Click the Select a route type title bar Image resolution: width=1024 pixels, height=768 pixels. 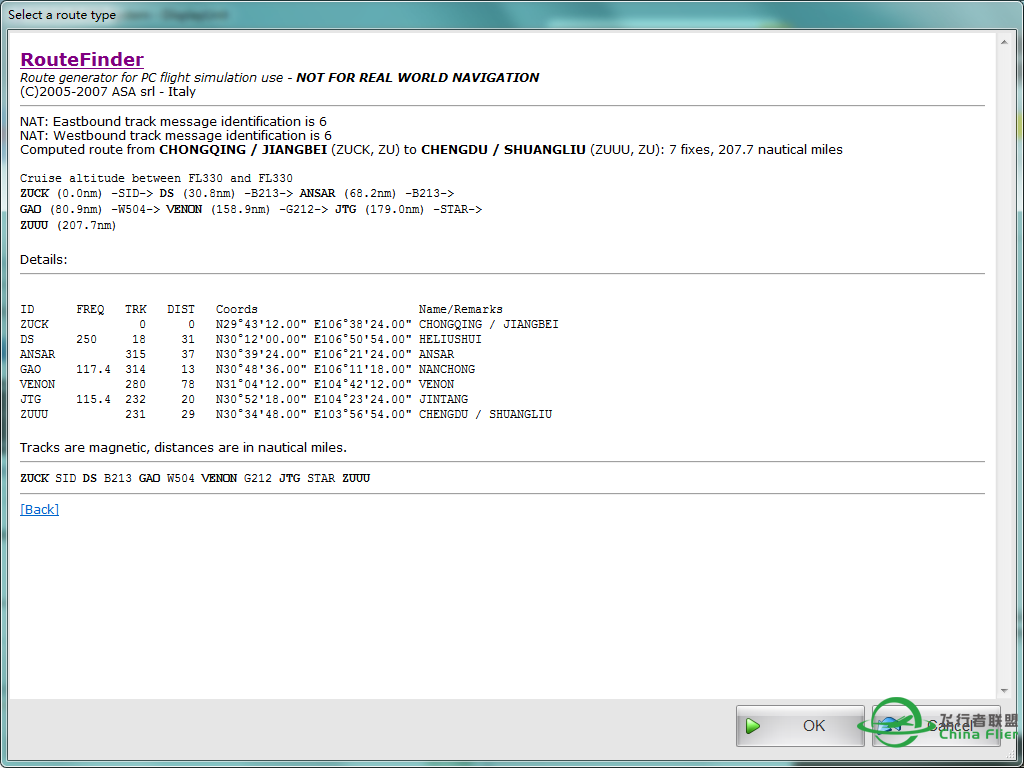pyautogui.click(x=60, y=15)
